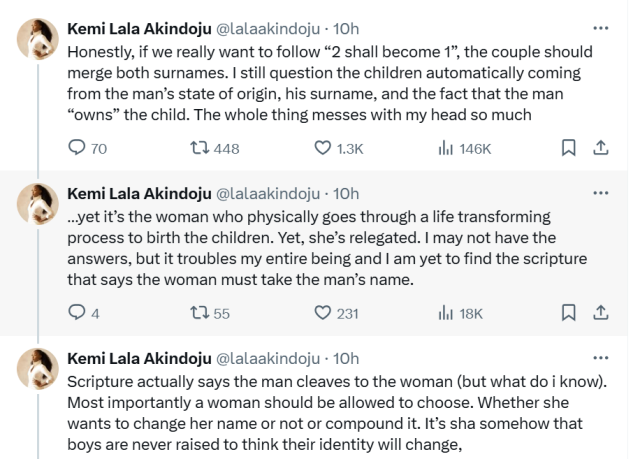Bookmark the first tweet about merging surnames
Image resolution: width=640 pixels, height=459 pixels.
[568, 148]
